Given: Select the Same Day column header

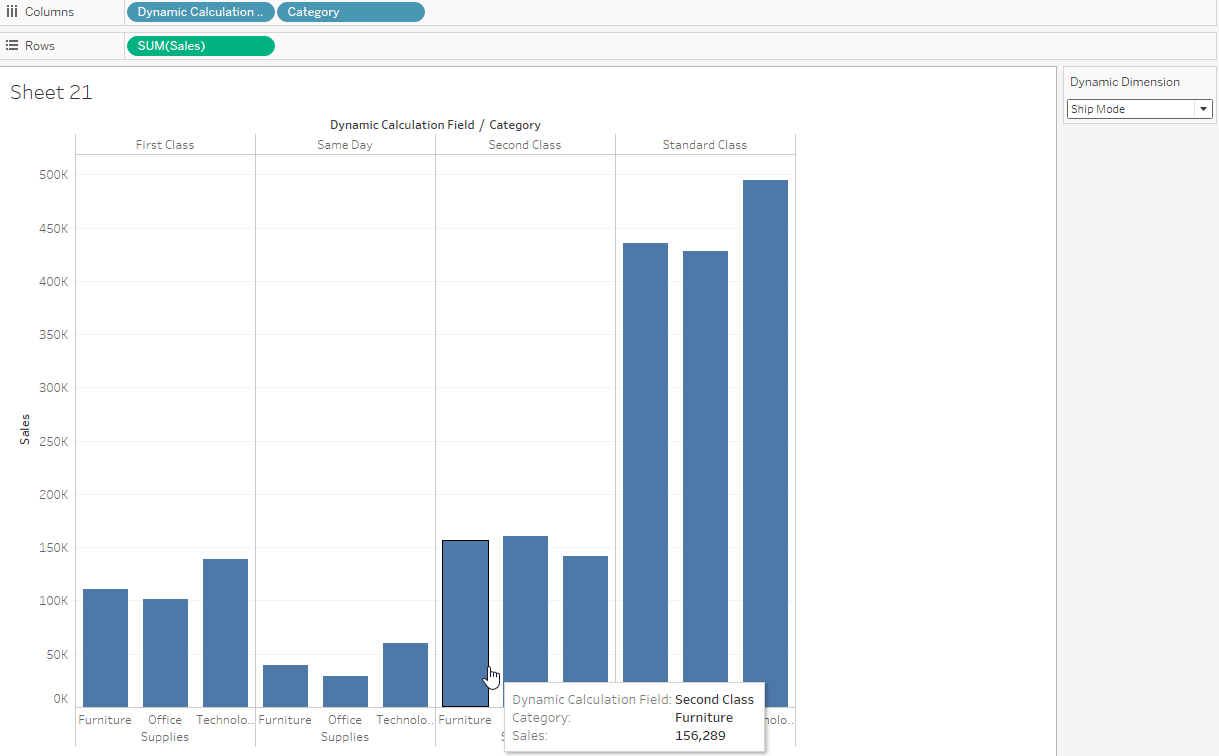Looking at the screenshot, I should click(x=345, y=145).
